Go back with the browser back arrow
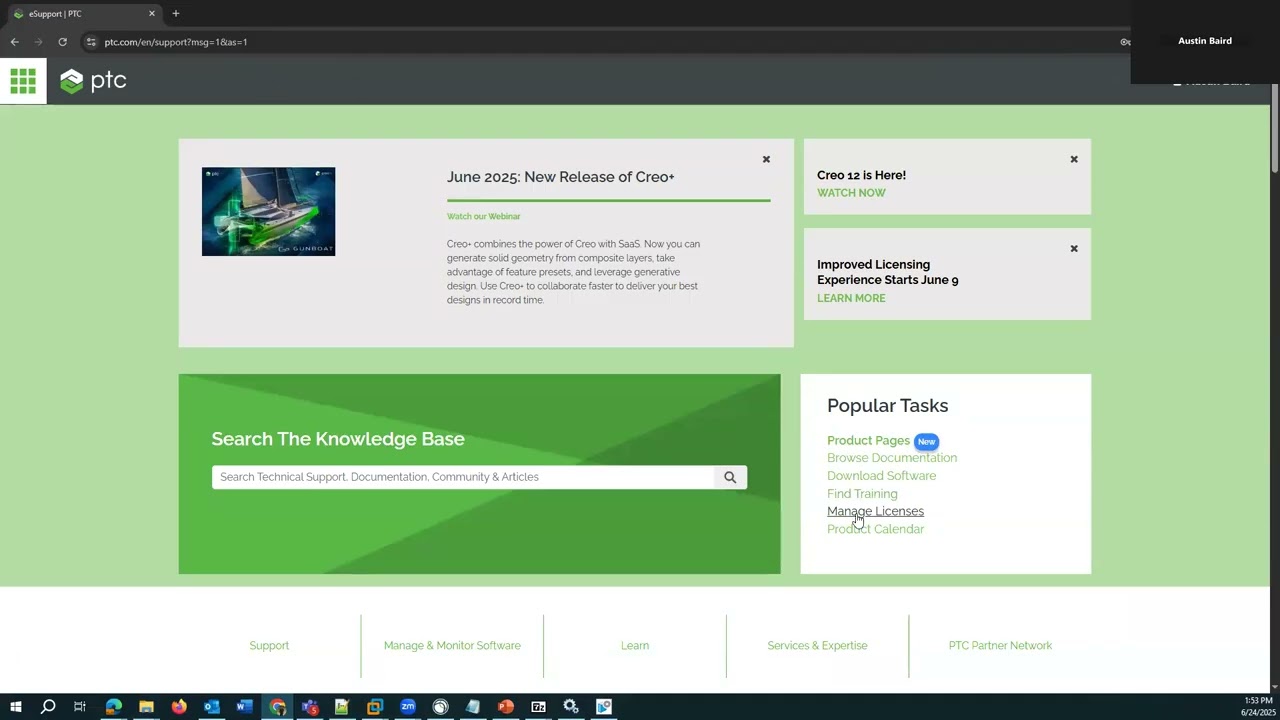The image size is (1280, 720). pyautogui.click(x=14, y=42)
